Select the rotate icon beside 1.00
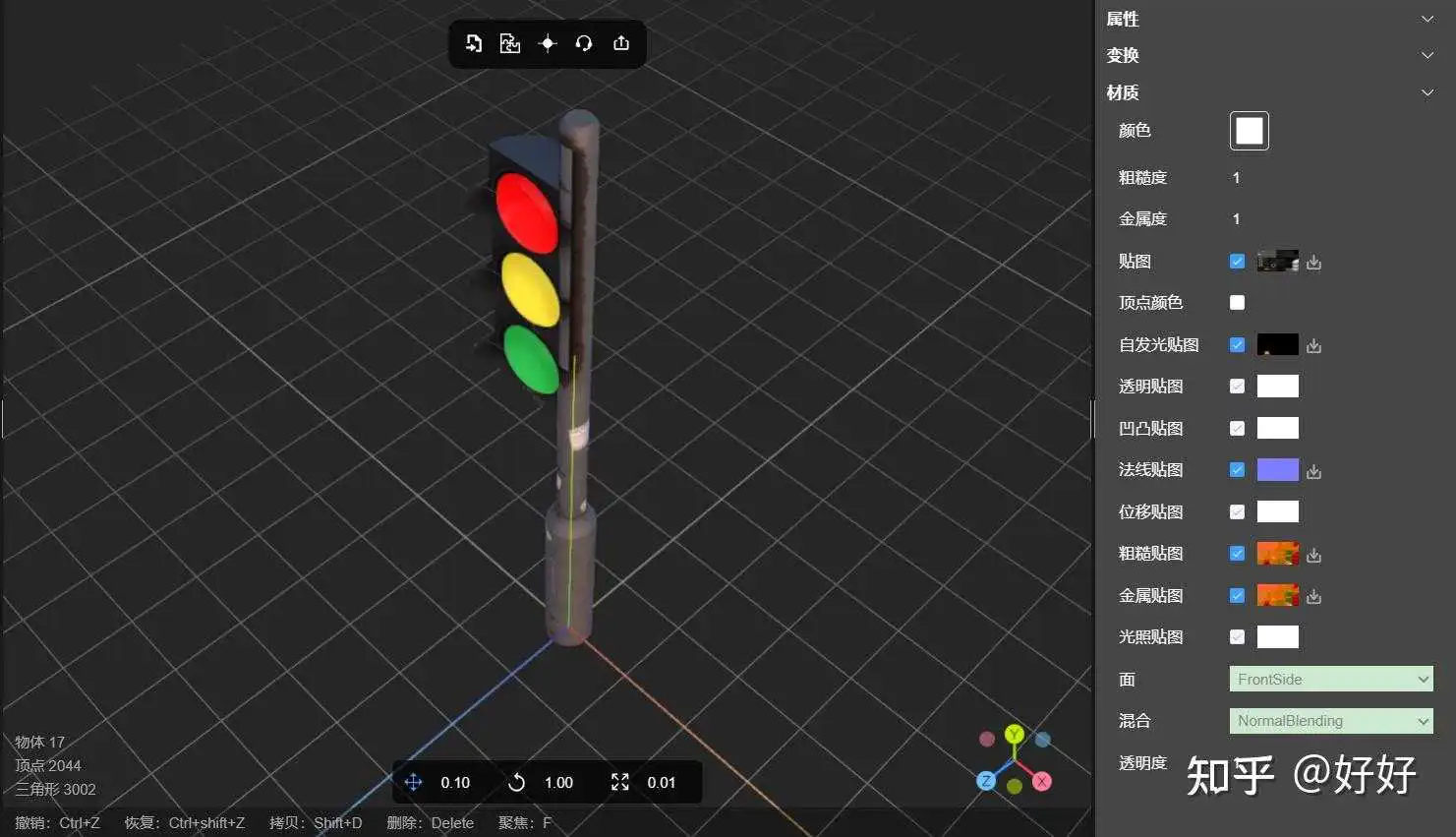Viewport: 1456px width, 837px height. tap(516, 782)
